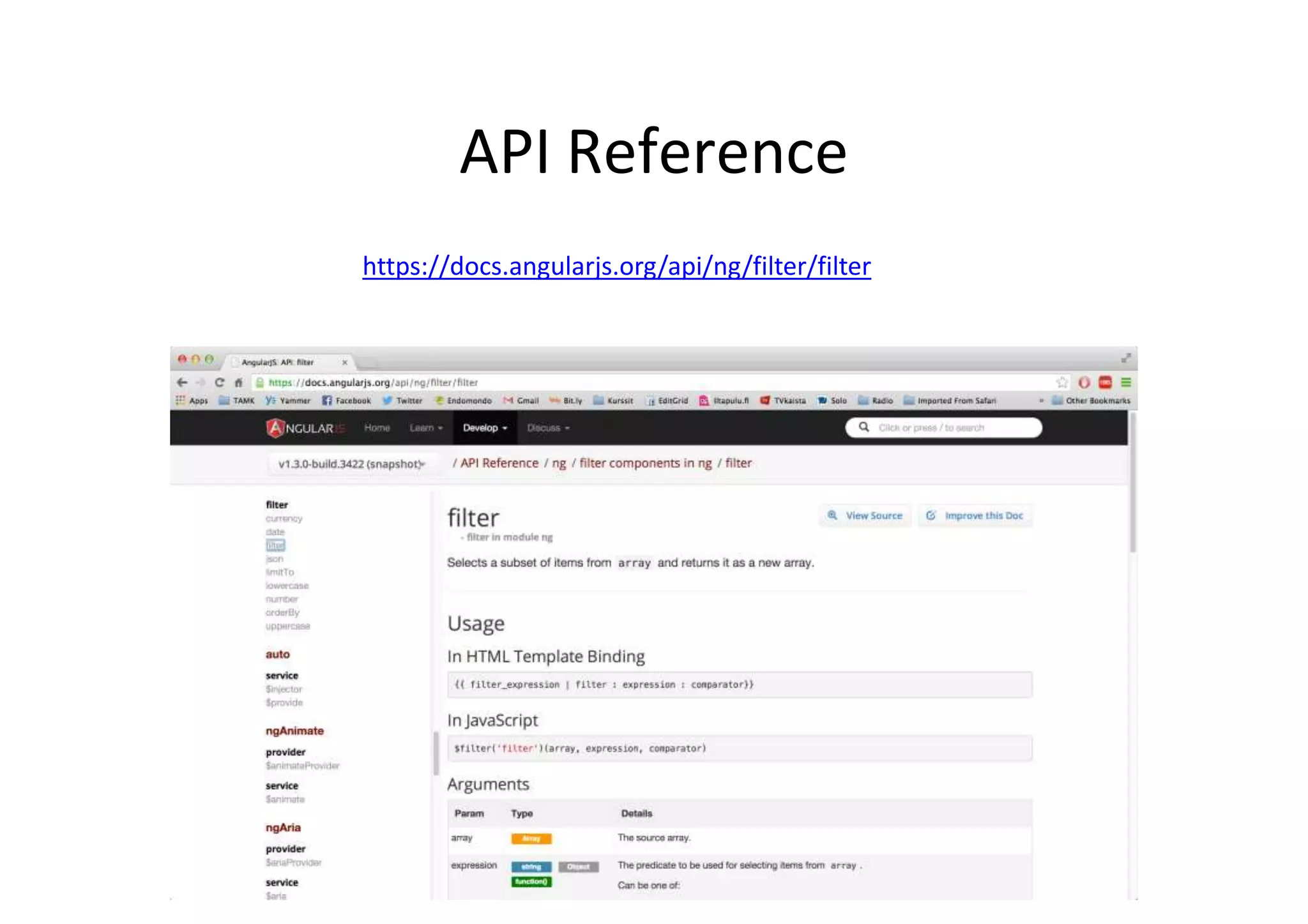
Task: Open the Iltapulu.fi bookmark
Action: pos(724,400)
